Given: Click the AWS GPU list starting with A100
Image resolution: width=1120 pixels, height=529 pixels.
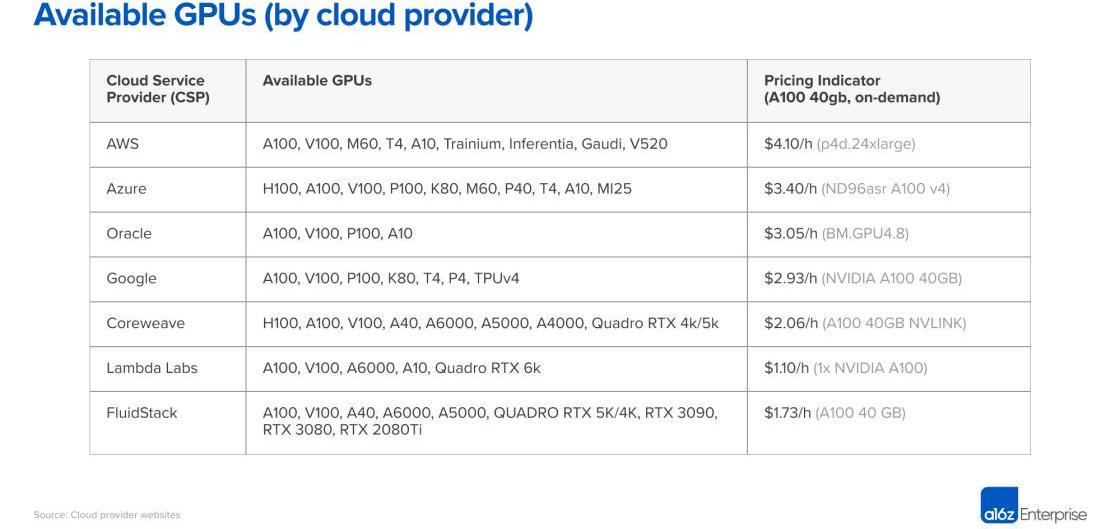Looking at the screenshot, I should tap(465, 144).
